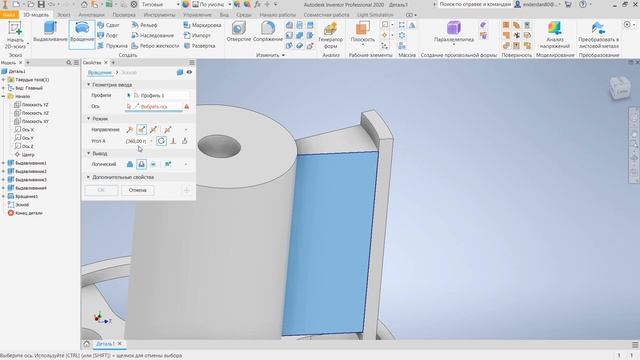Open the Angle A value dropdown arrow

[151, 141]
